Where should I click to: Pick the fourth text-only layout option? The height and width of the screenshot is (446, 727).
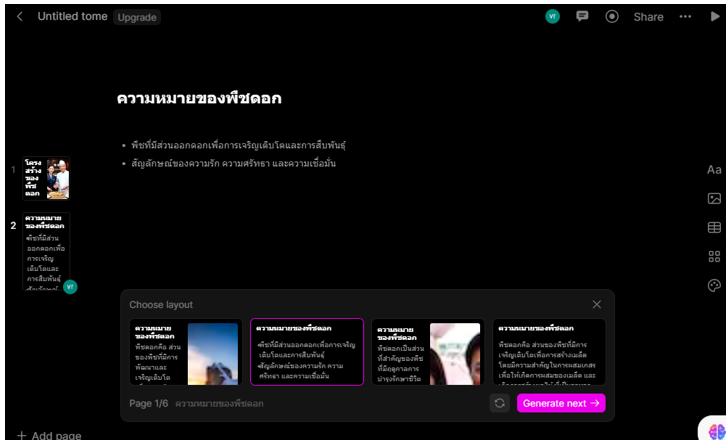click(x=551, y=352)
